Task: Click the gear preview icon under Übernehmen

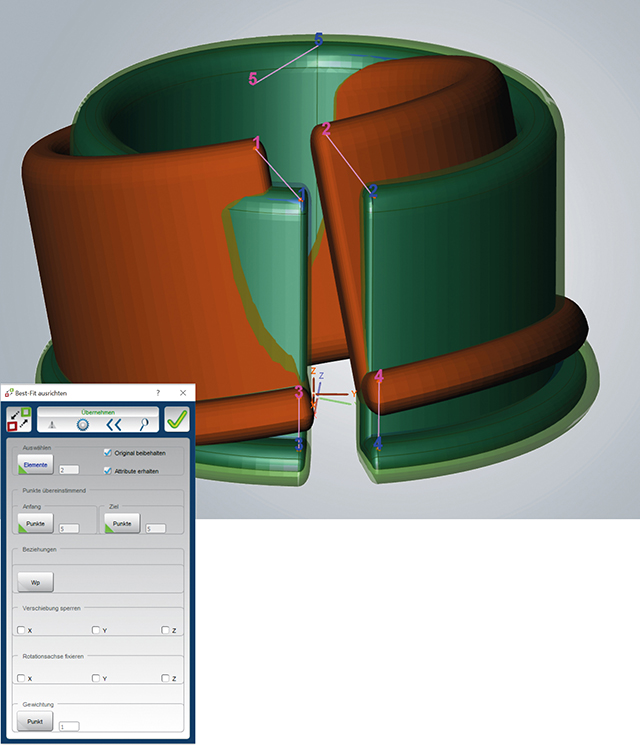Action: [x=83, y=424]
